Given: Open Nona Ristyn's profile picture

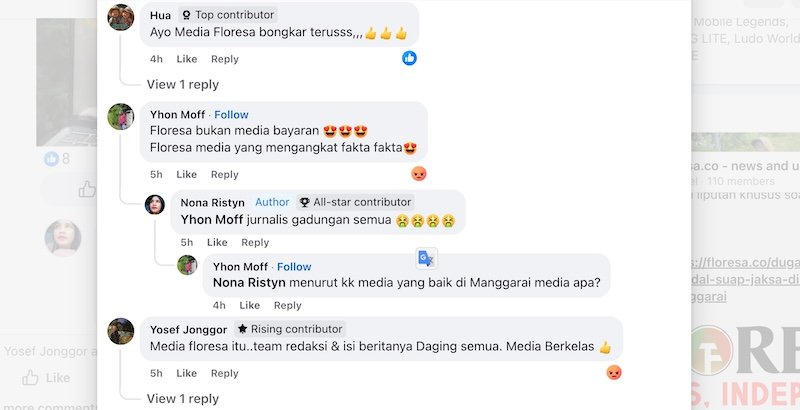Looking at the screenshot, I should 155,204.
